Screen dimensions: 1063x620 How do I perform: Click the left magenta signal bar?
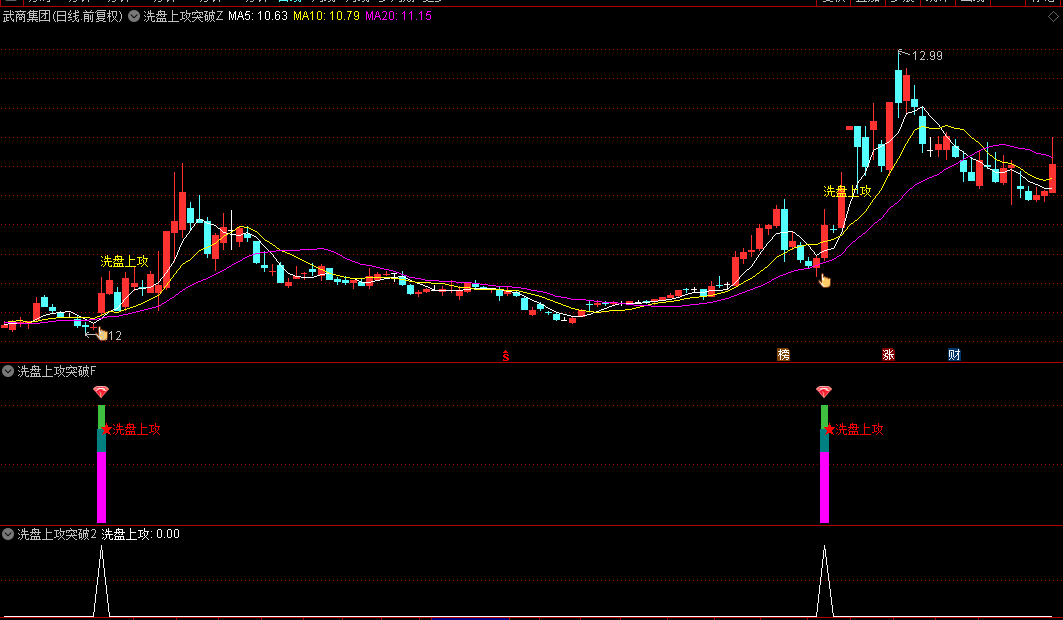[102, 487]
